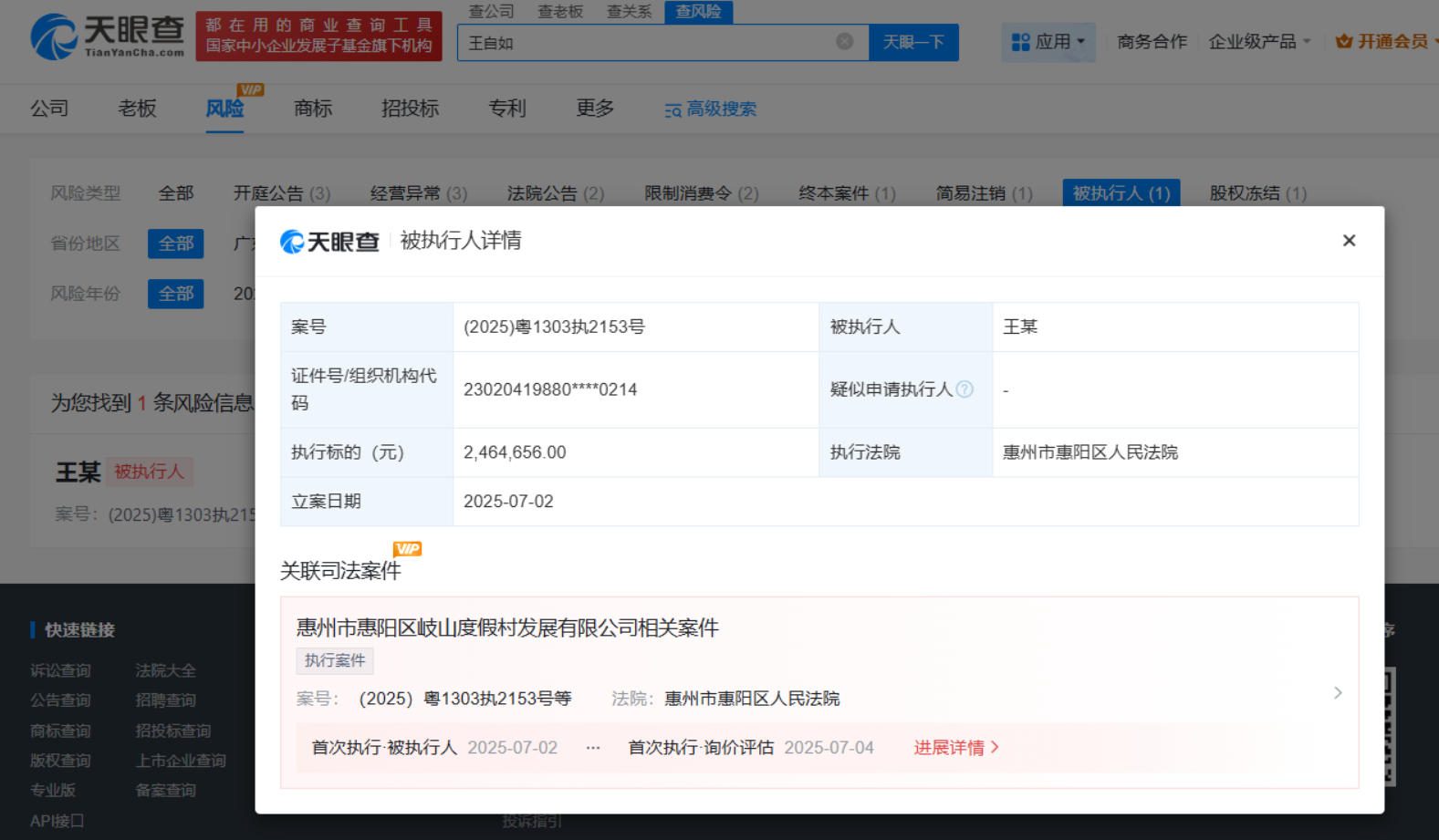Screen dimensions: 1439x840
Task: Click the ellipsis between execution timeline entries
Action: tap(593, 748)
